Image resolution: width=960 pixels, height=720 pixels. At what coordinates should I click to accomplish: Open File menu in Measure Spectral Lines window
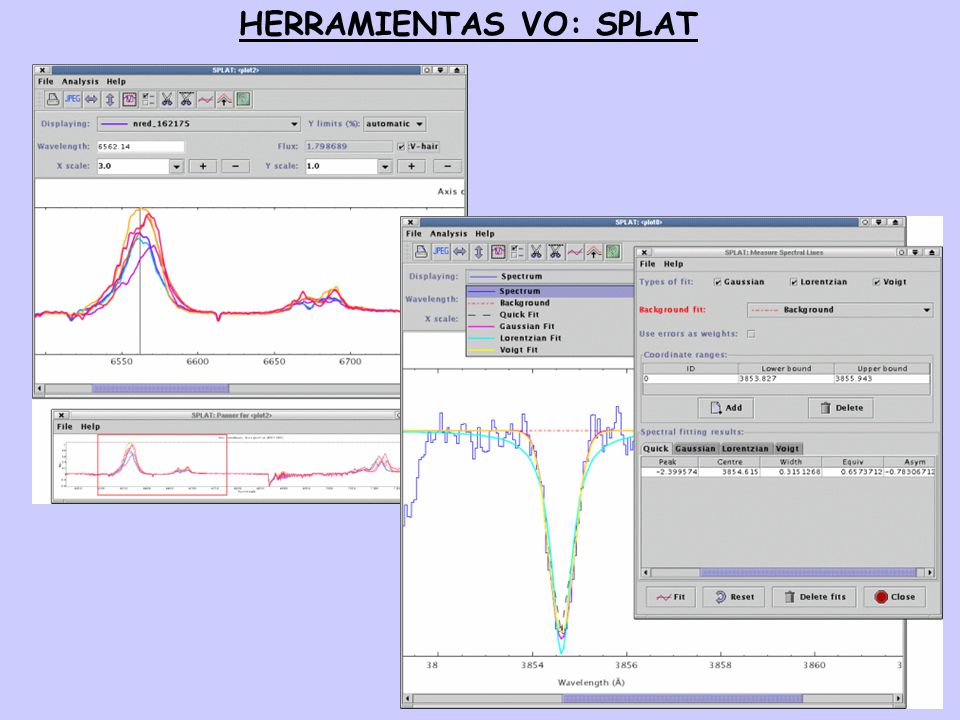point(648,264)
